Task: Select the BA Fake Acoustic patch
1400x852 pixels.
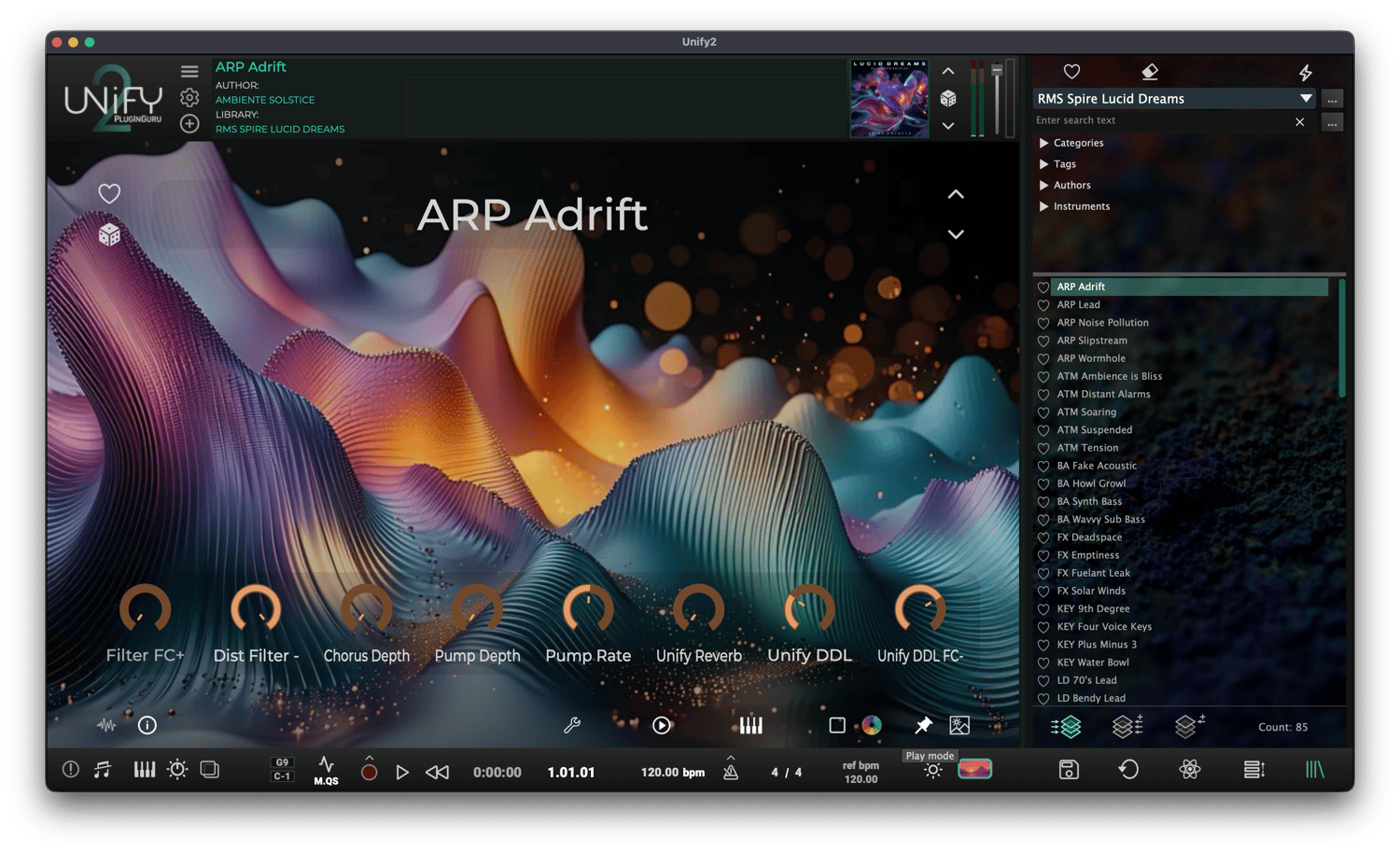Action: (x=1097, y=466)
